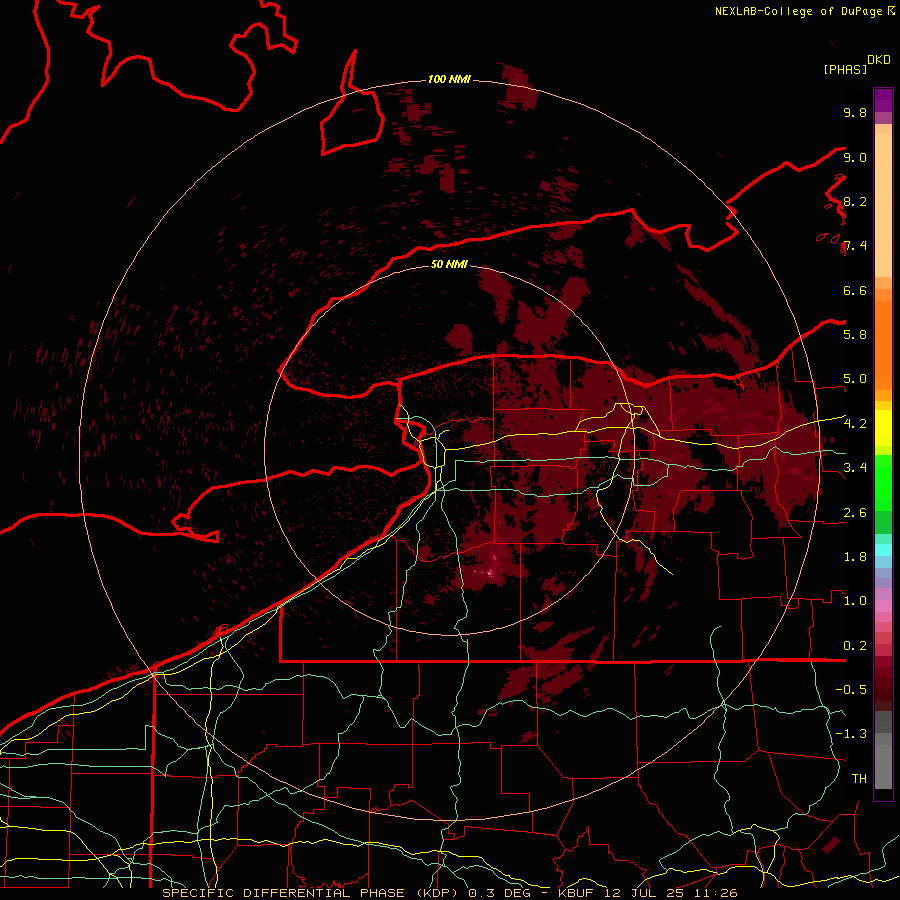Viewport: 900px width, 900px height.
Task: Click the 5.8 scale value
Action: [855, 334]
